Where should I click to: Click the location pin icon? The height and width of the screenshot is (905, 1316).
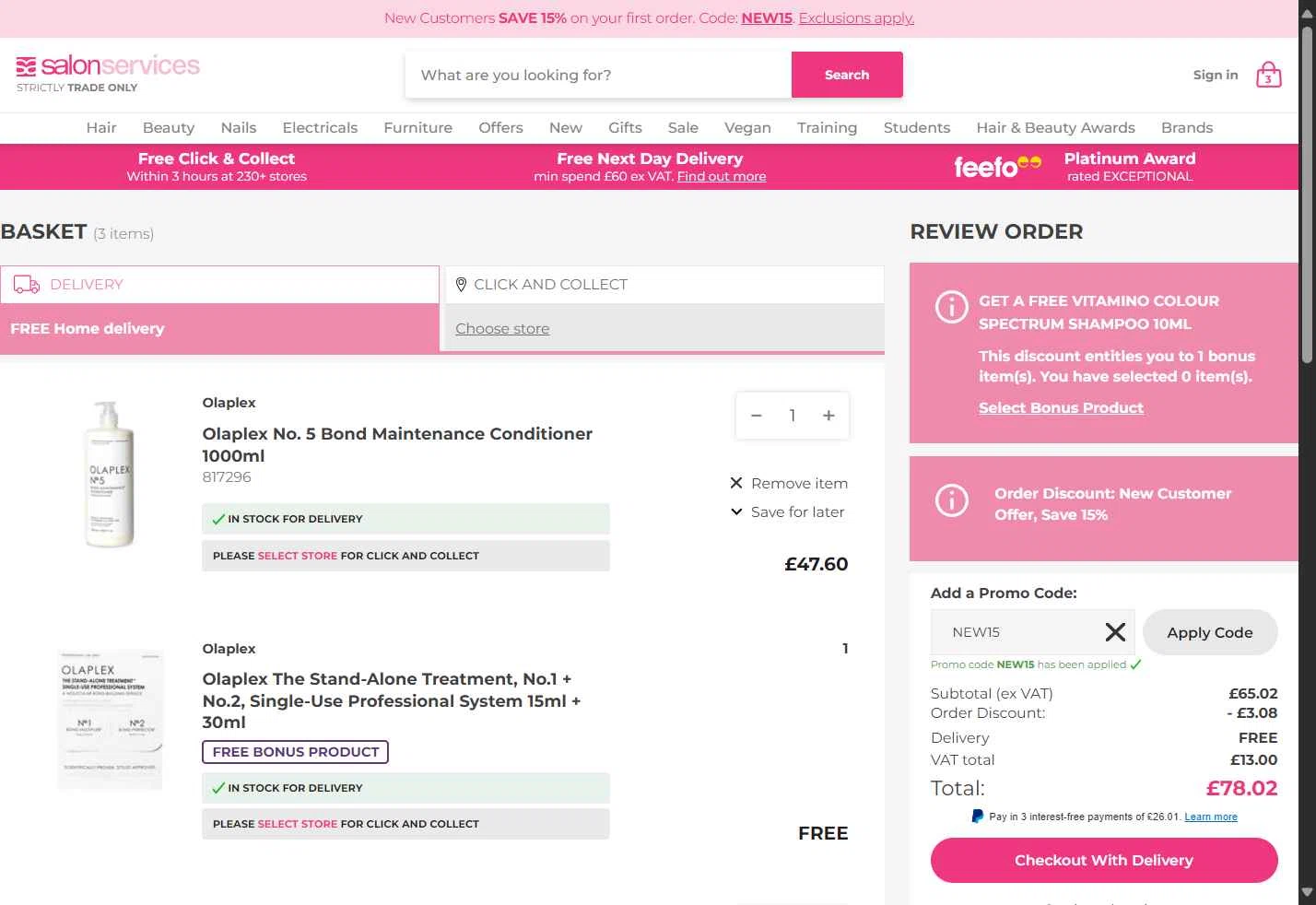[462, 285]
